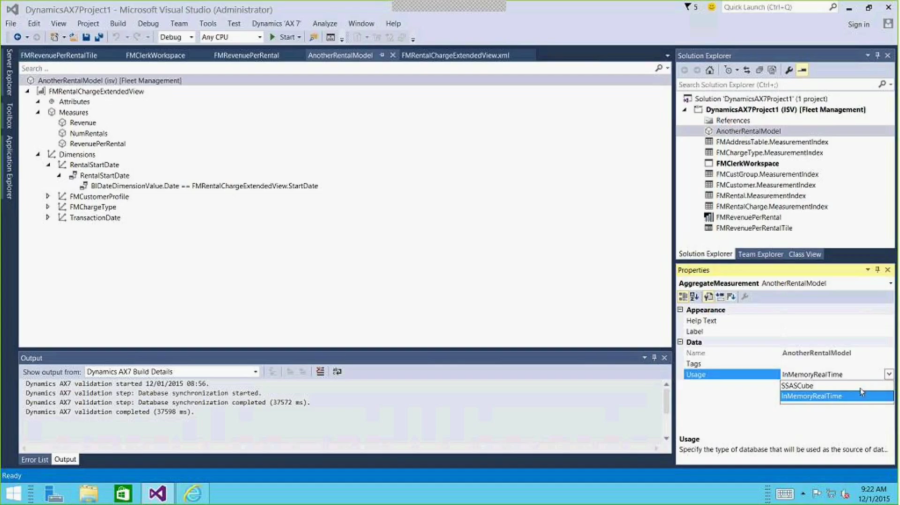Select FMClerkWorkspace in Solution Explorer
This screenshot has width=900, height=505.
747,164
